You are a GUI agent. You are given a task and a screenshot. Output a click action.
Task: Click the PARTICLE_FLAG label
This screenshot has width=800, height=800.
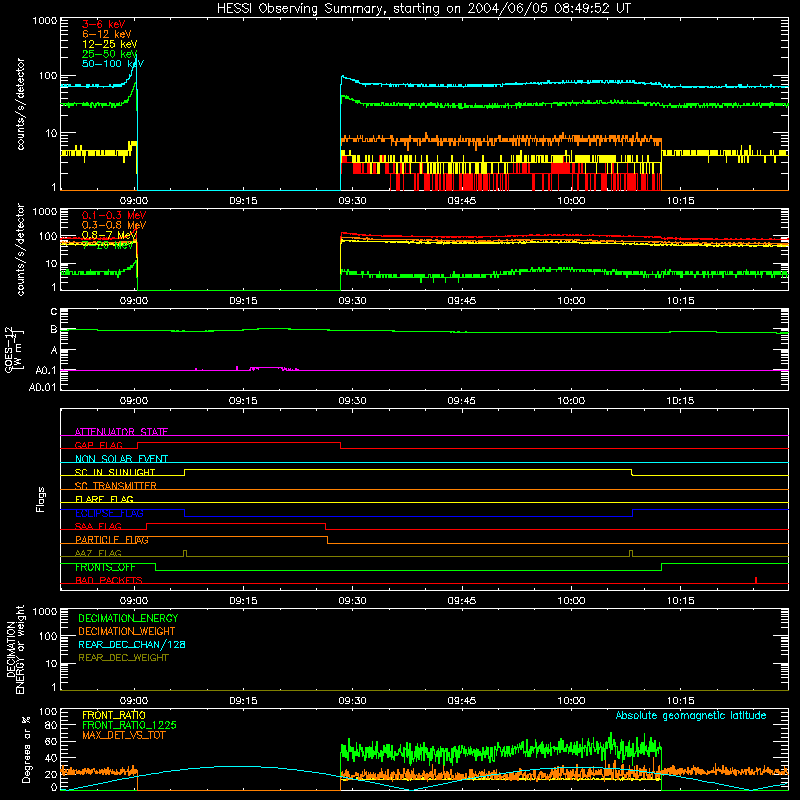point(112,540)
